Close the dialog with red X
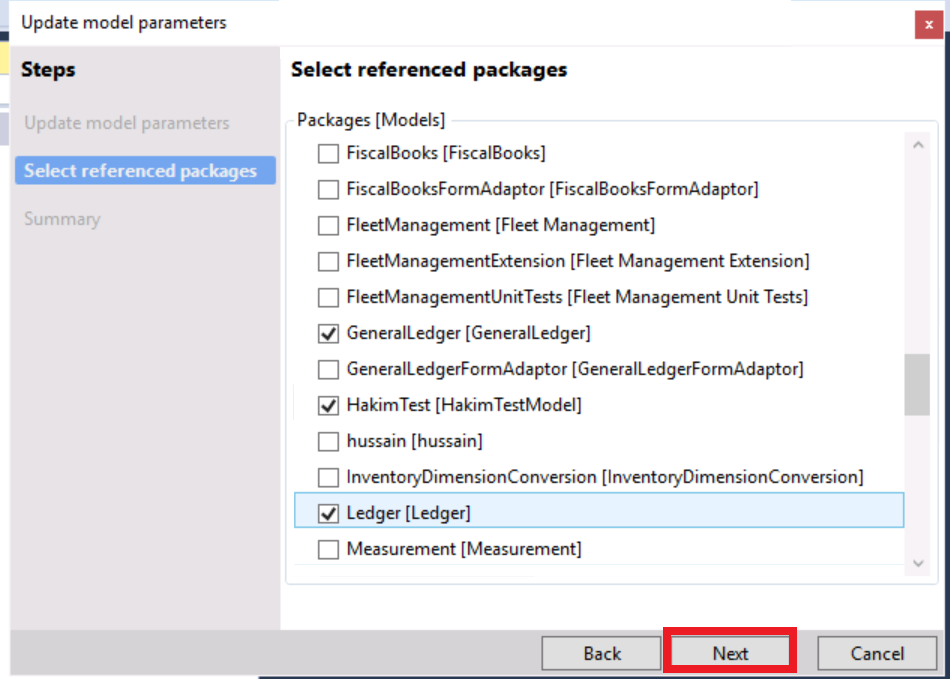 tap(928, 25)
